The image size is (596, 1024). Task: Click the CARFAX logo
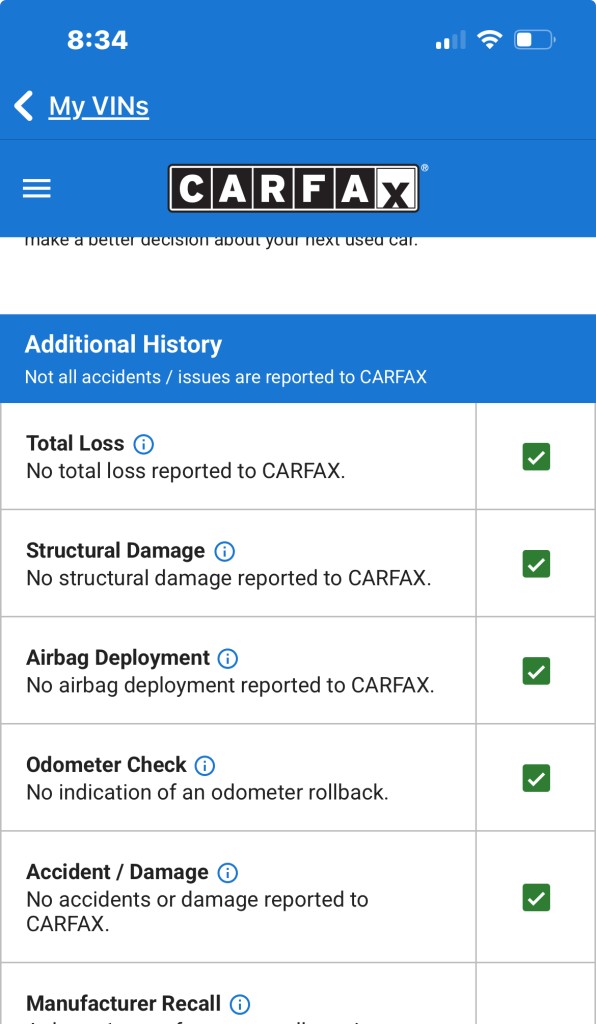point(294,188)
